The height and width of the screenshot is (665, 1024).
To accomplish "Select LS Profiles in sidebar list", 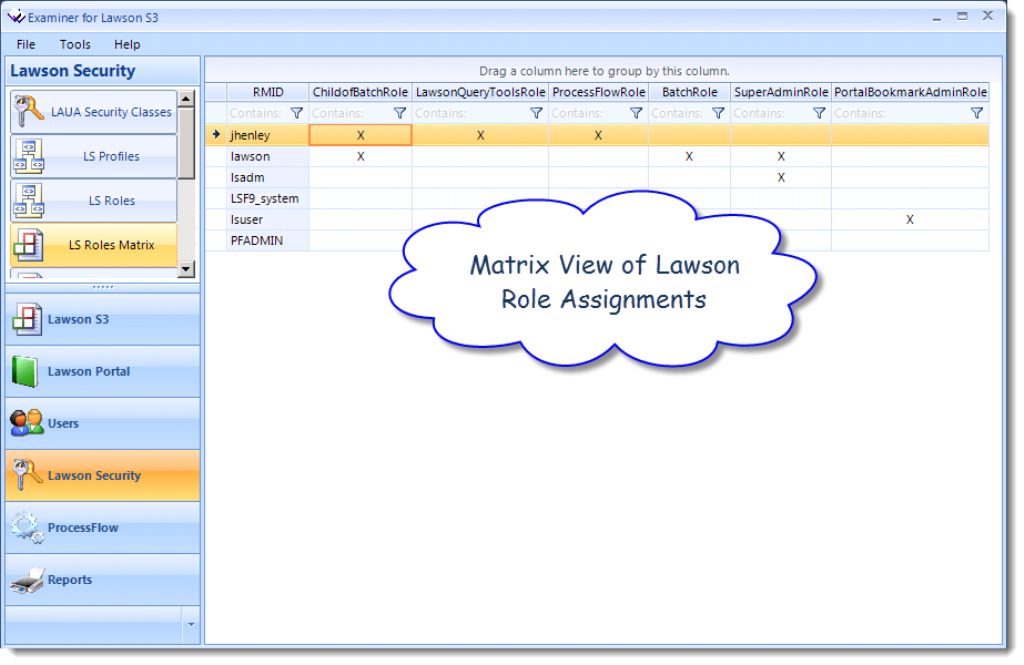I will click(x=93, y=156).
